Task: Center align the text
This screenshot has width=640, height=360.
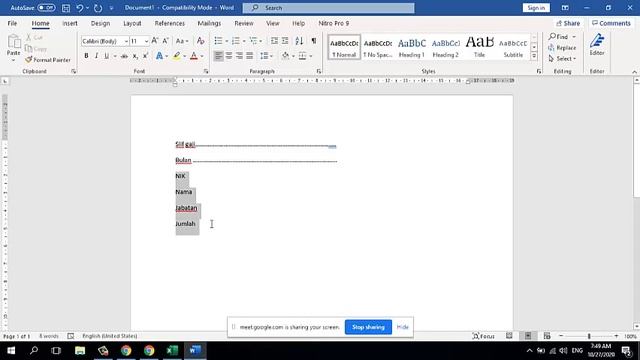Action: coord(229,56)
